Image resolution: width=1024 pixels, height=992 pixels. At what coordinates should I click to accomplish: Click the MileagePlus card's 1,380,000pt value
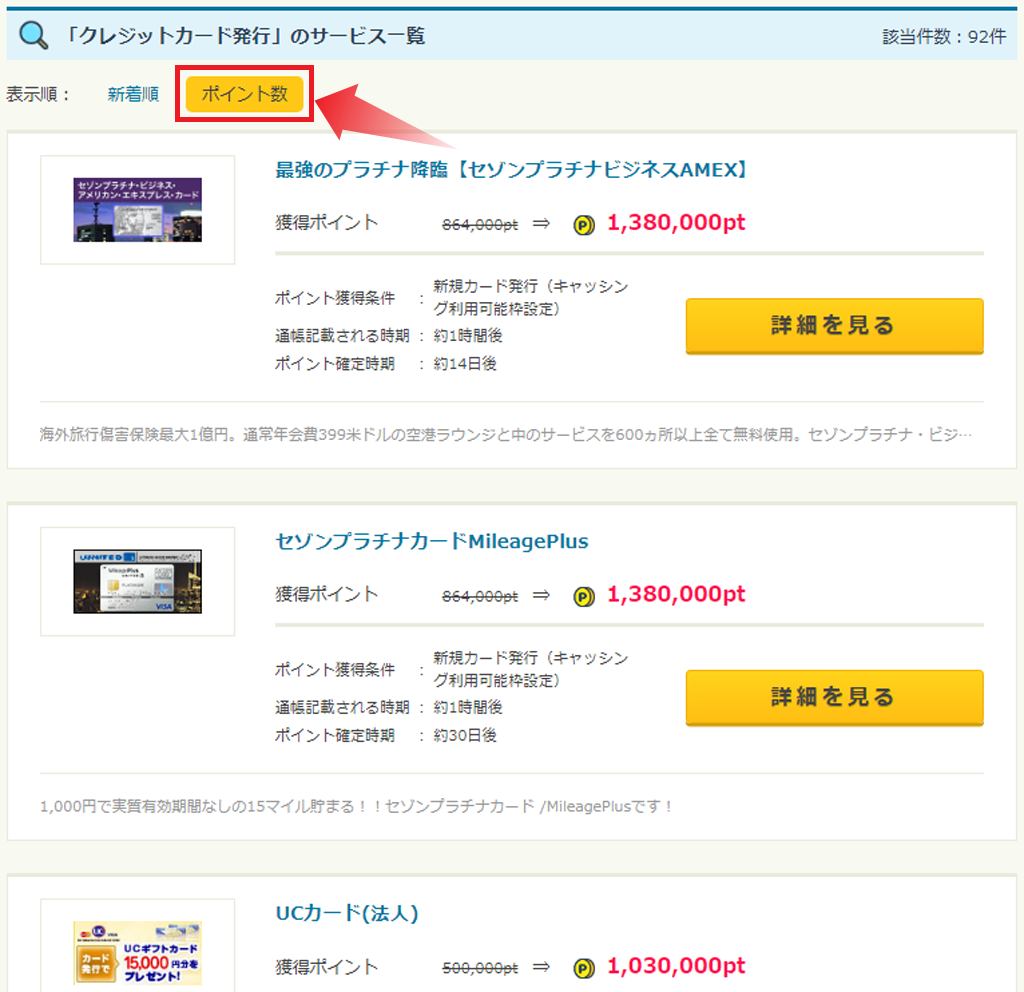point(676,594)
